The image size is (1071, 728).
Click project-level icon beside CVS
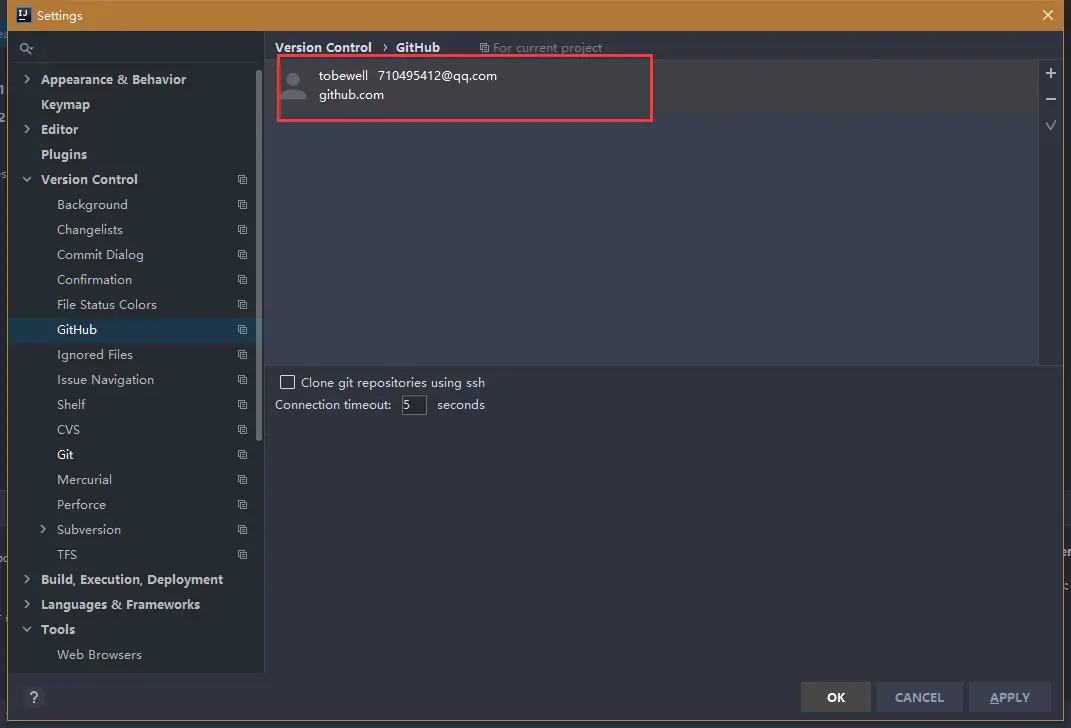[x=242, y=430]
